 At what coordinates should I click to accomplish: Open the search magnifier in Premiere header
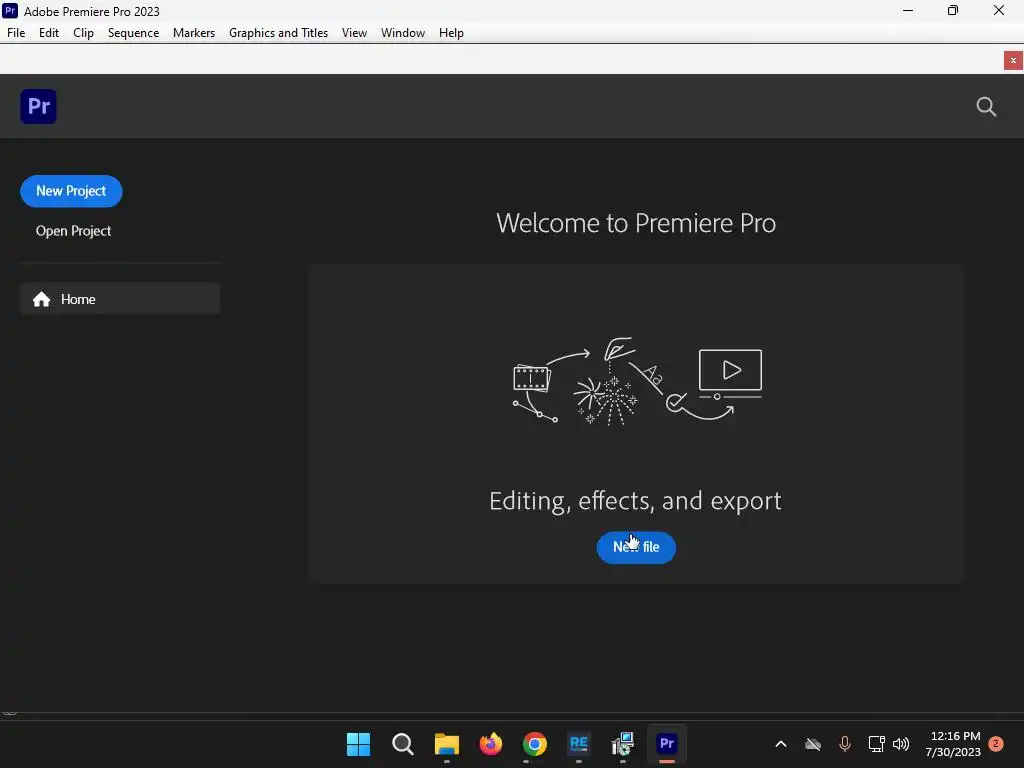986,106
